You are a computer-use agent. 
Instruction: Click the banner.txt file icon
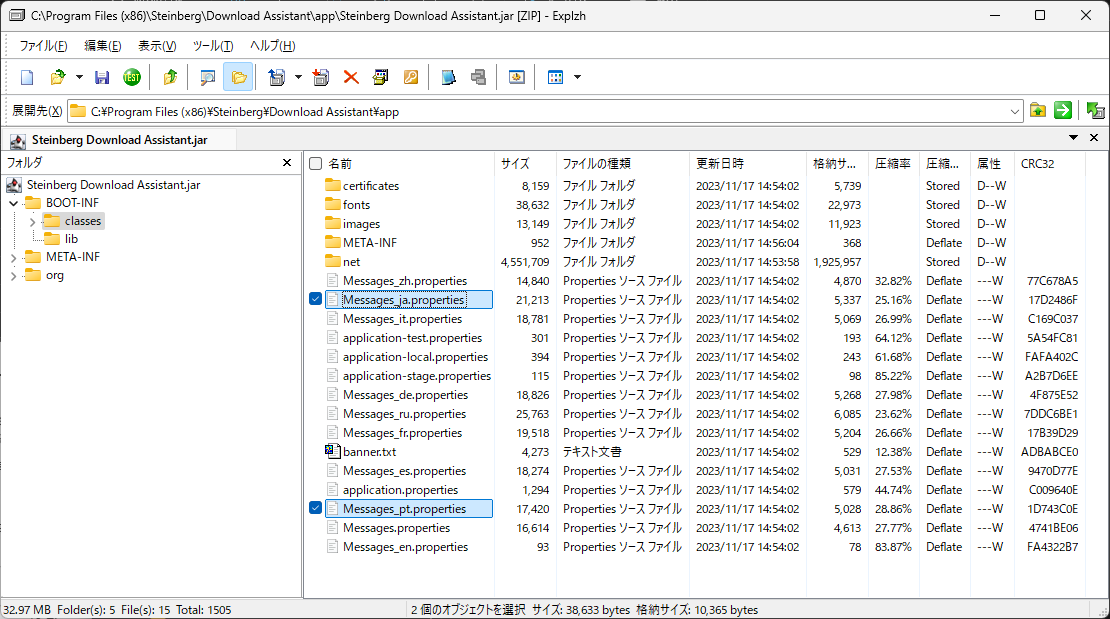coord(333,451)
